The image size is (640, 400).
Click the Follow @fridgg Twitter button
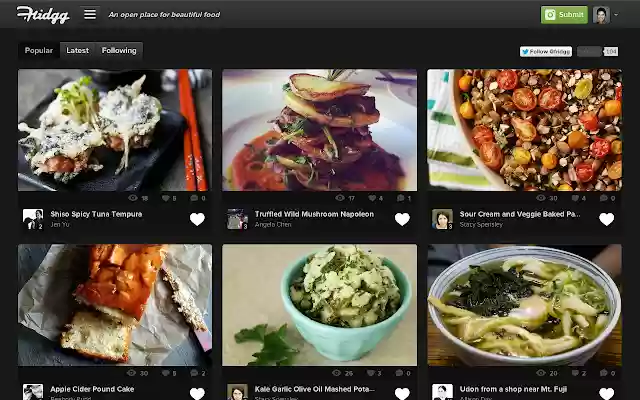(x=546, y=51)
